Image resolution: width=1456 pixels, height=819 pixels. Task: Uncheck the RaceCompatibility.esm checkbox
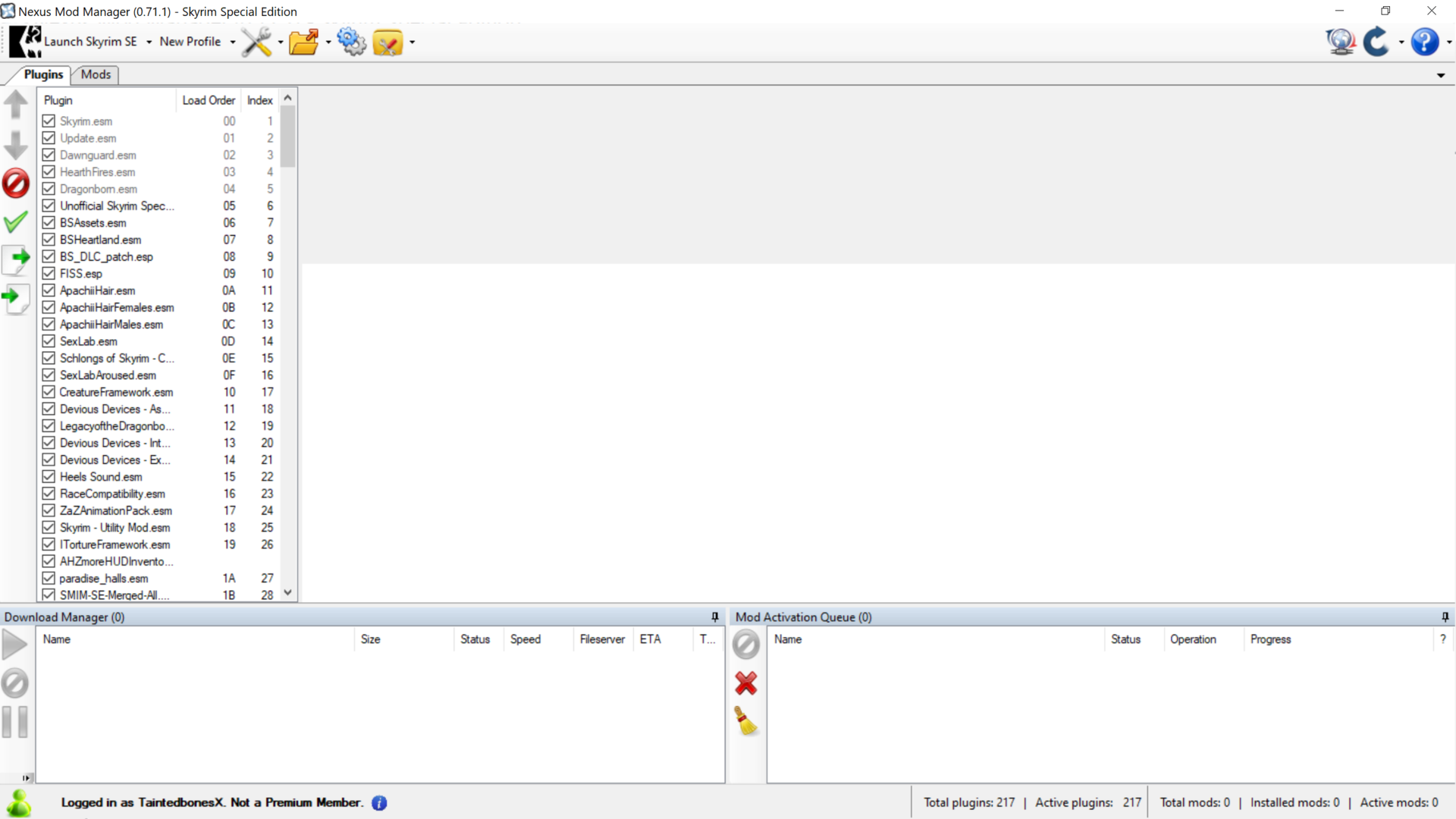click(x=49, y=494)
